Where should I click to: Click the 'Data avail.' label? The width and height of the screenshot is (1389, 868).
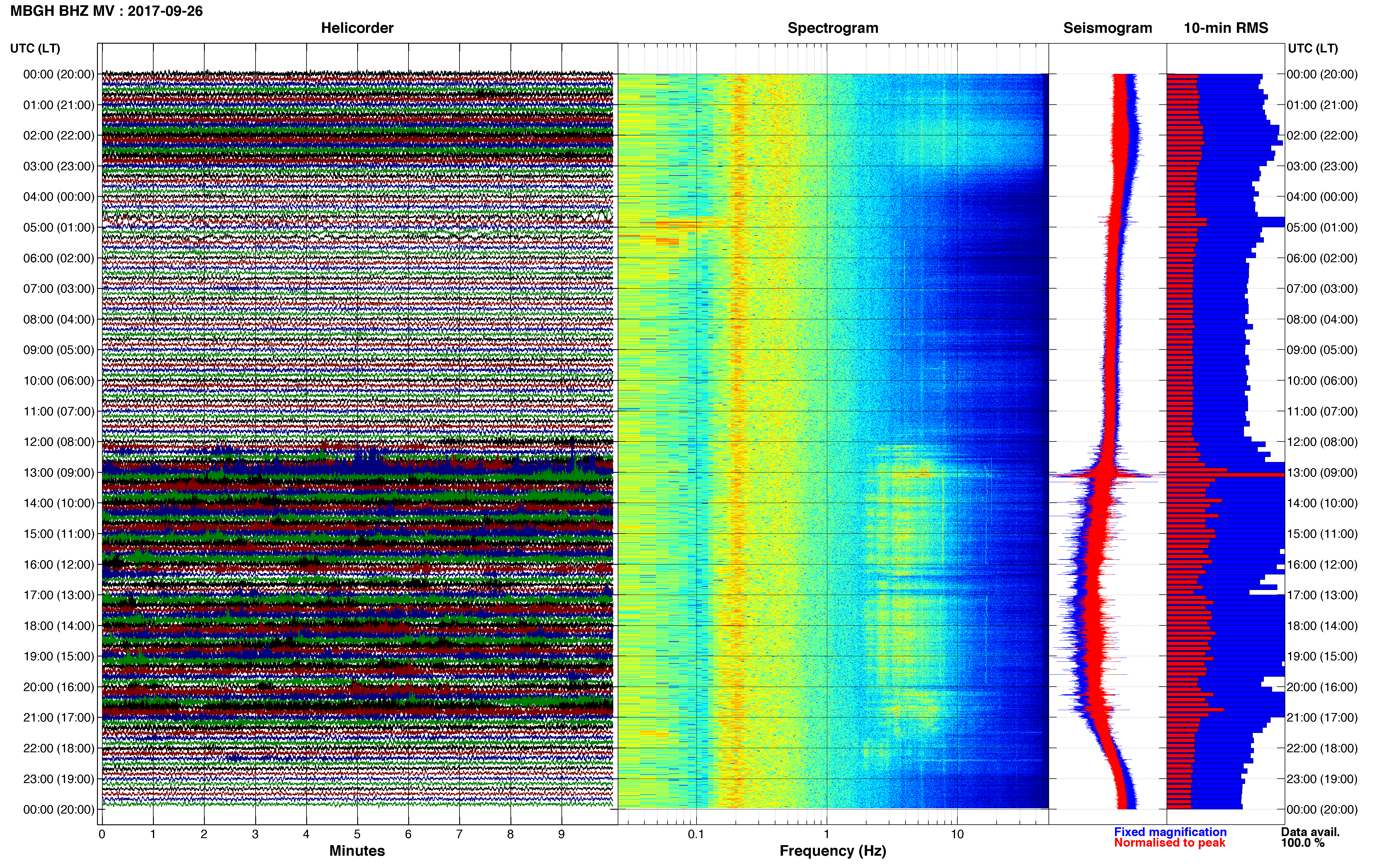point(1310,832)
